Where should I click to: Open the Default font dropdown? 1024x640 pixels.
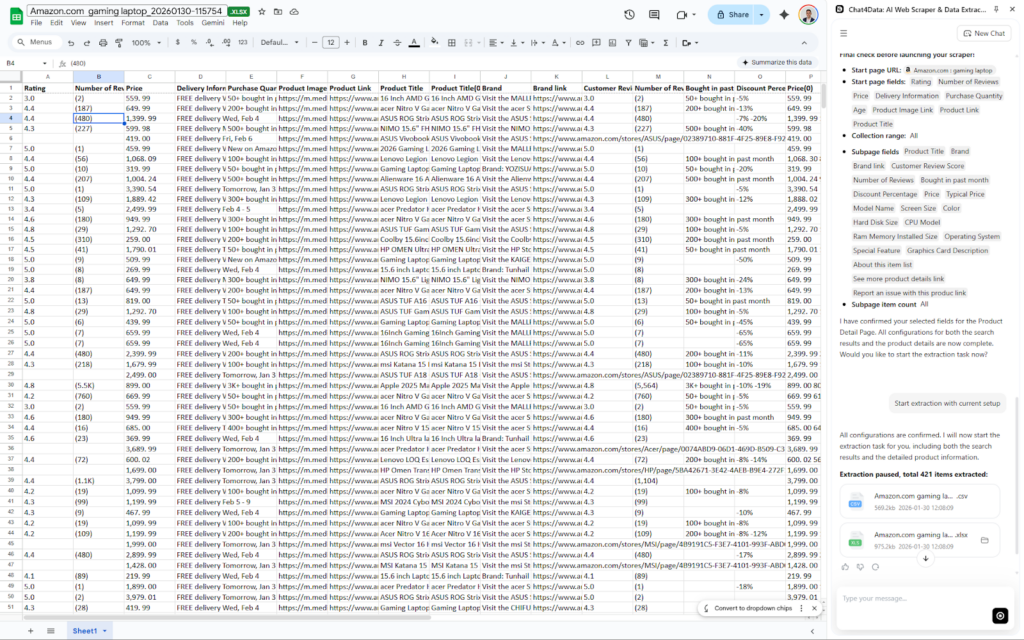[x=280, y=42]
